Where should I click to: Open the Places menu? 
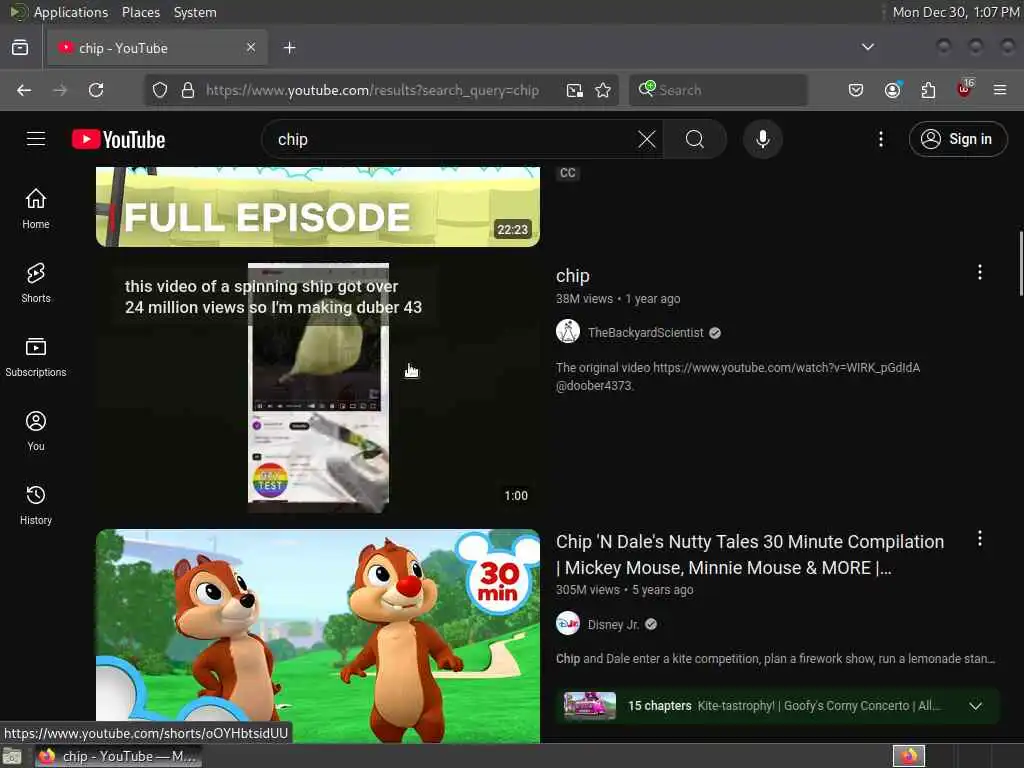[140, 12]
